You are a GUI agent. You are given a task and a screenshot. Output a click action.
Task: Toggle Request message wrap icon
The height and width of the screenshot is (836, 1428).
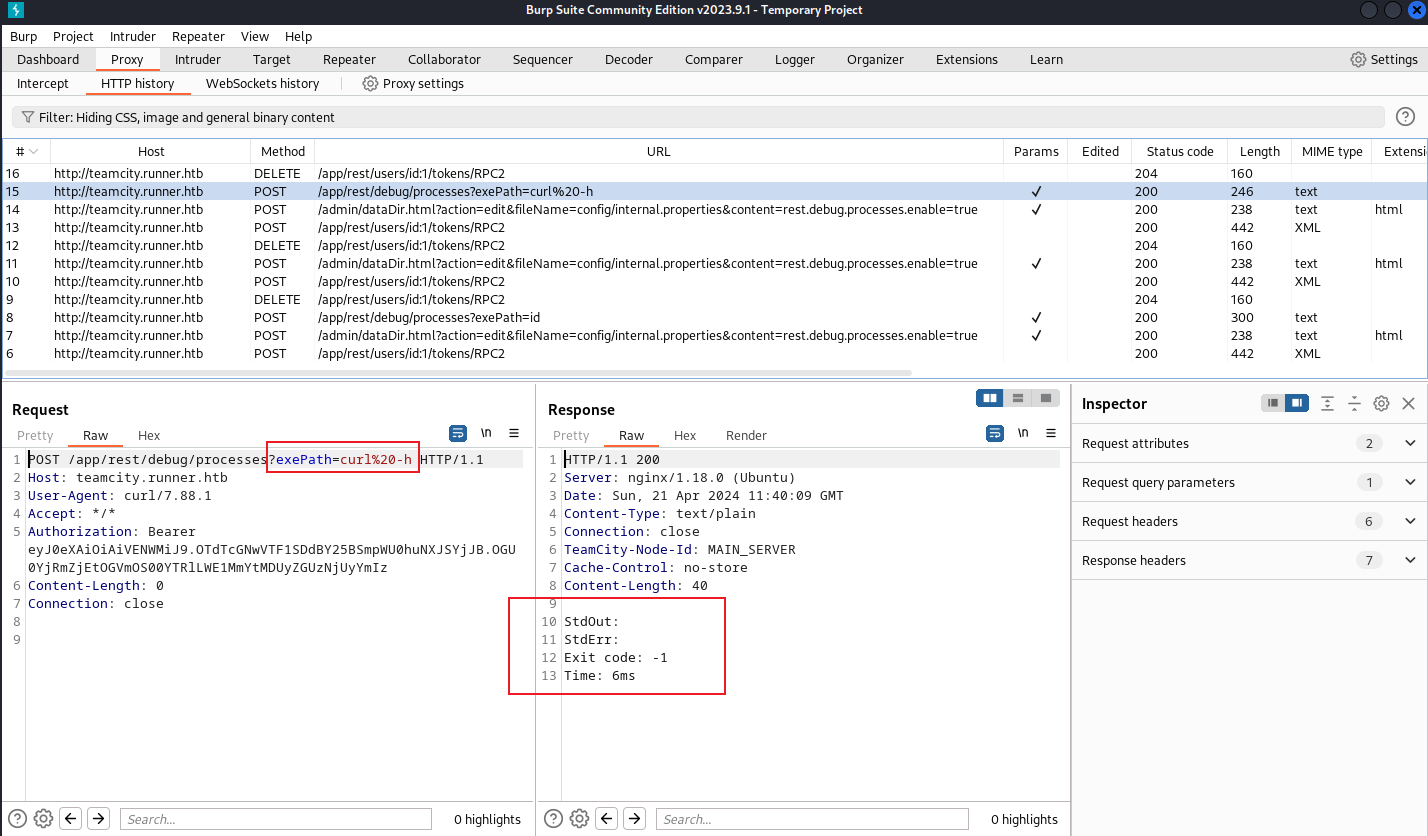click(x=458, y=433)
